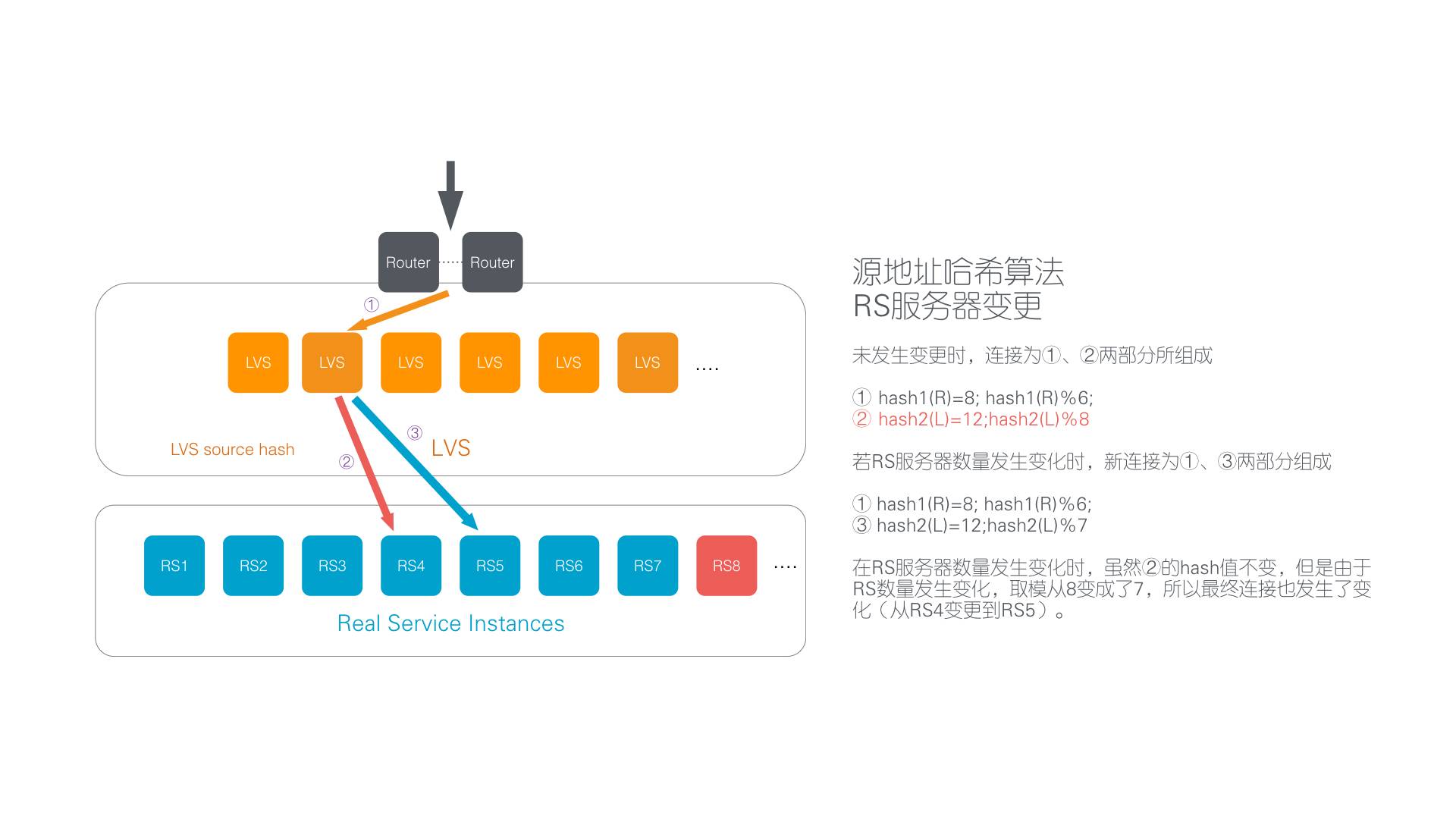Select the first Router node
Image resolution: width=1456 pixels, height=819 pixels.
409,261
